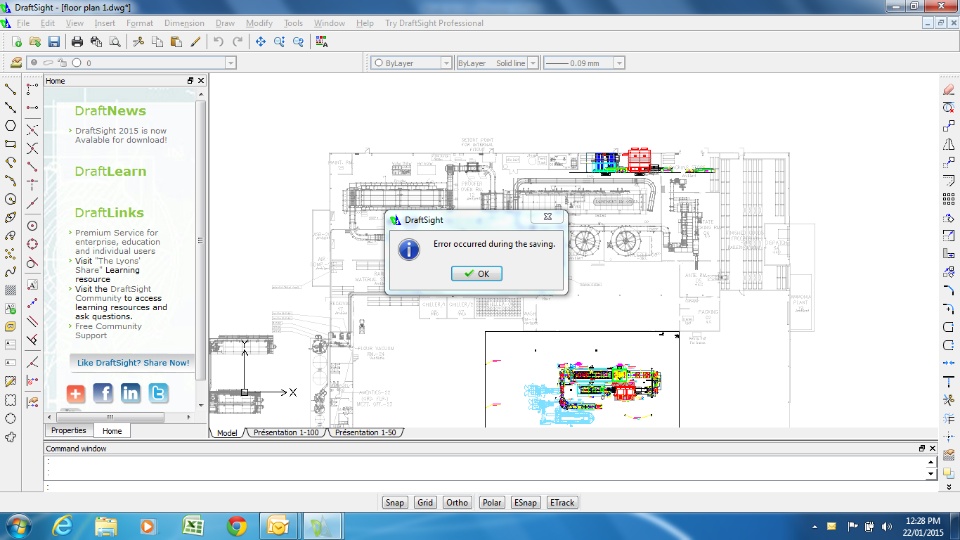The height and width of the screenshot is (540, 960).
Task: Click the Windows Start button
Action: point(18,526)
